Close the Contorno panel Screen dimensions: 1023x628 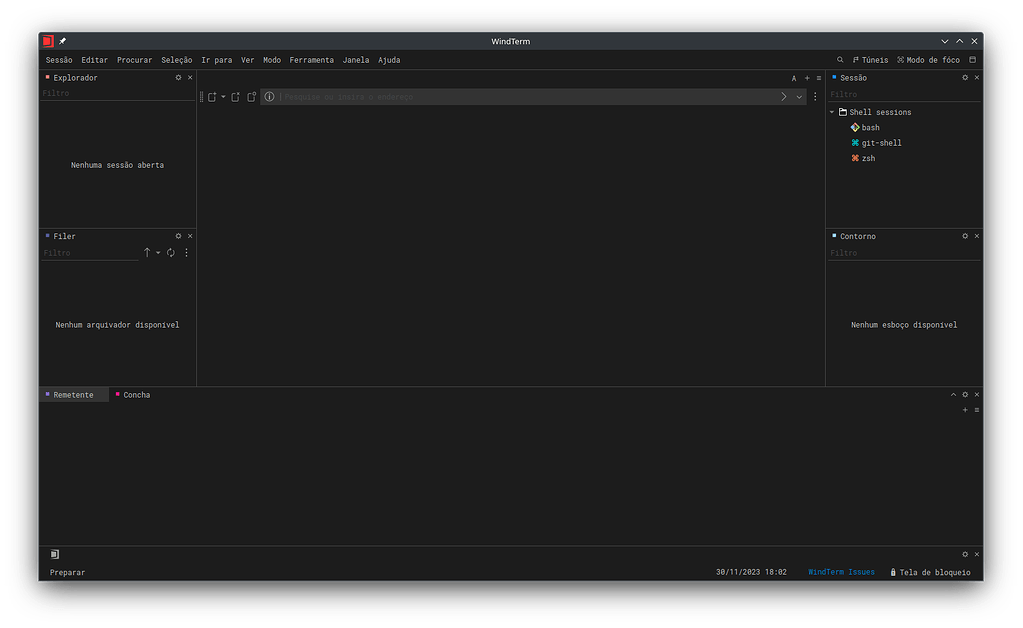tap(977, 236)
